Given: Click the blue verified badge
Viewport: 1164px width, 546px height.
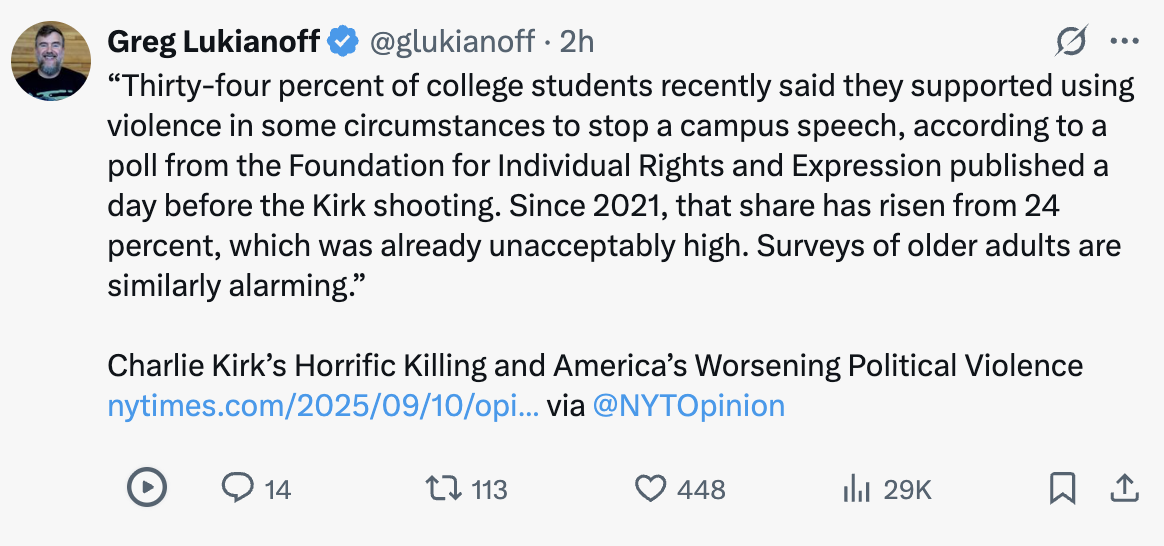Looking at the screenshot, I should tap(344, 42).
